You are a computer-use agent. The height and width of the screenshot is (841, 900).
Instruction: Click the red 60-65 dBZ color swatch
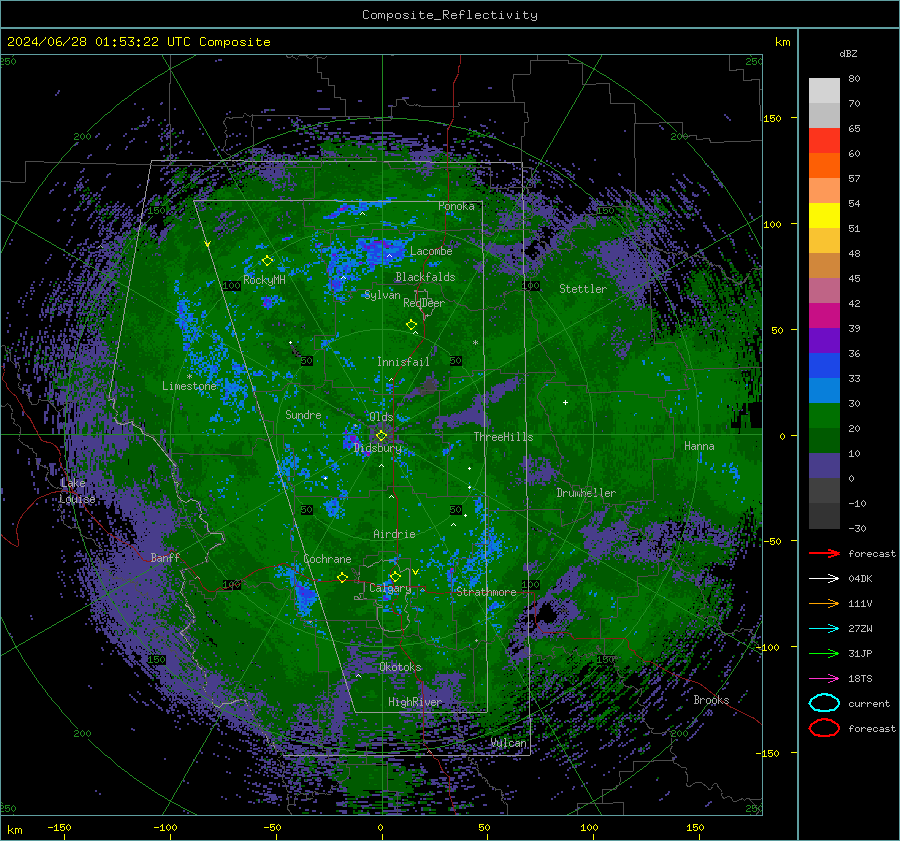(x=824, y=141)
